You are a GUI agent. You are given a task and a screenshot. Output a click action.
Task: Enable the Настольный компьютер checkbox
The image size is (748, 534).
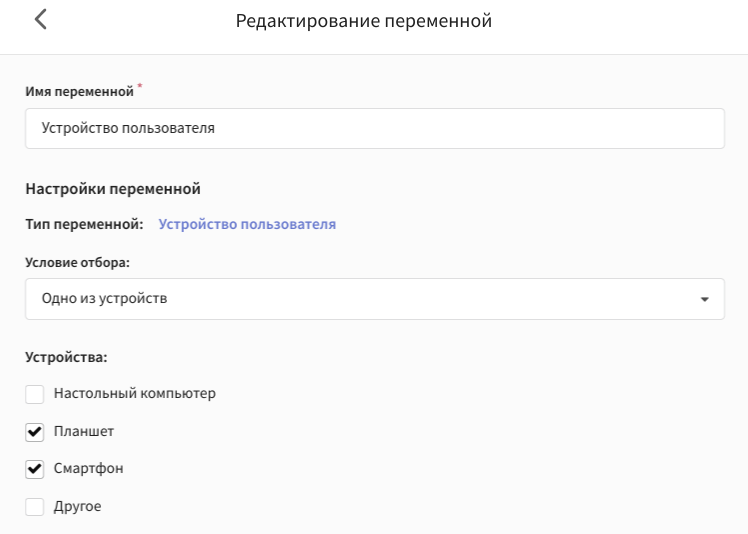[x=34, y=394]
